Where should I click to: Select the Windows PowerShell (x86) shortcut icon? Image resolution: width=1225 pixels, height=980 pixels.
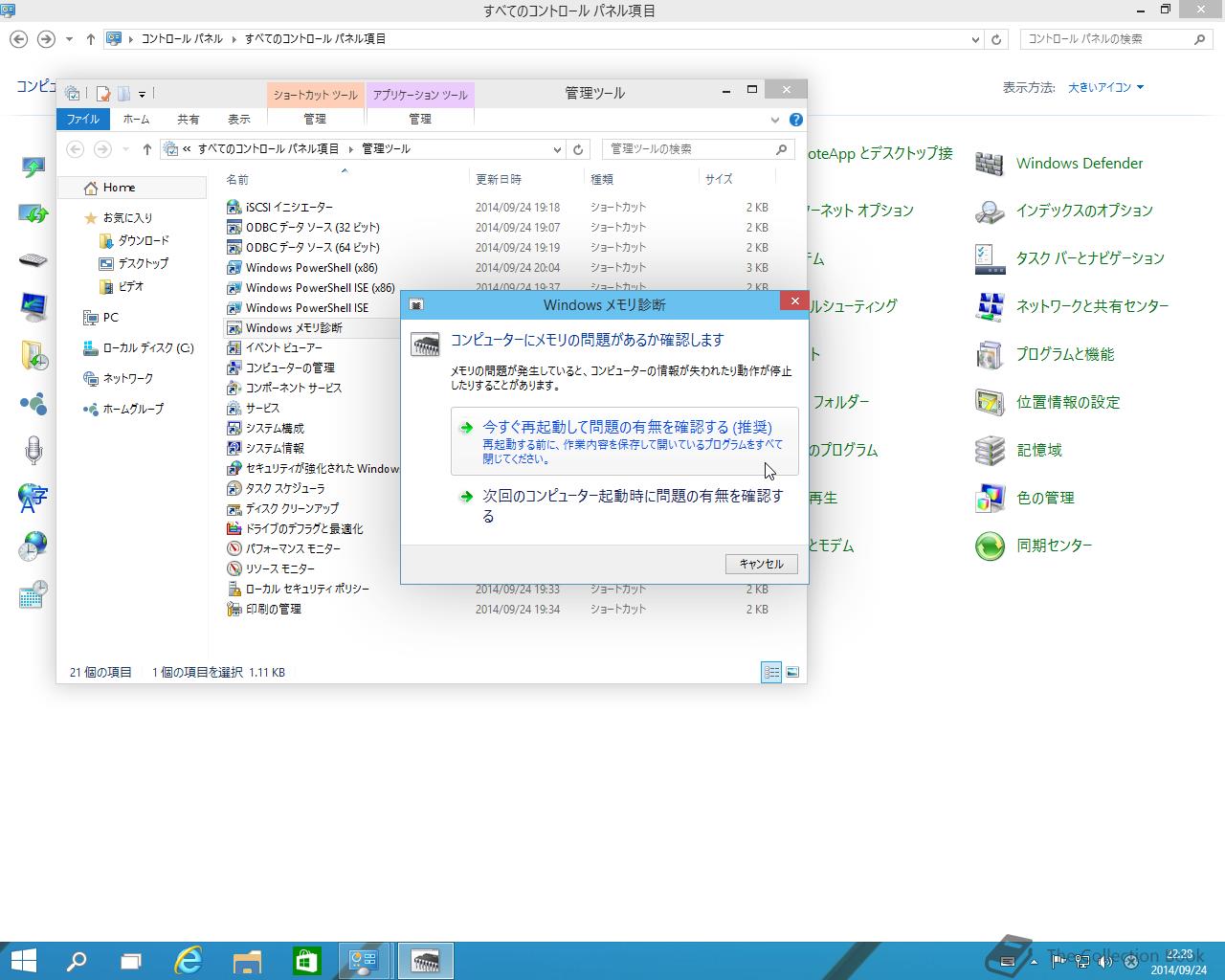click(234, 268)
